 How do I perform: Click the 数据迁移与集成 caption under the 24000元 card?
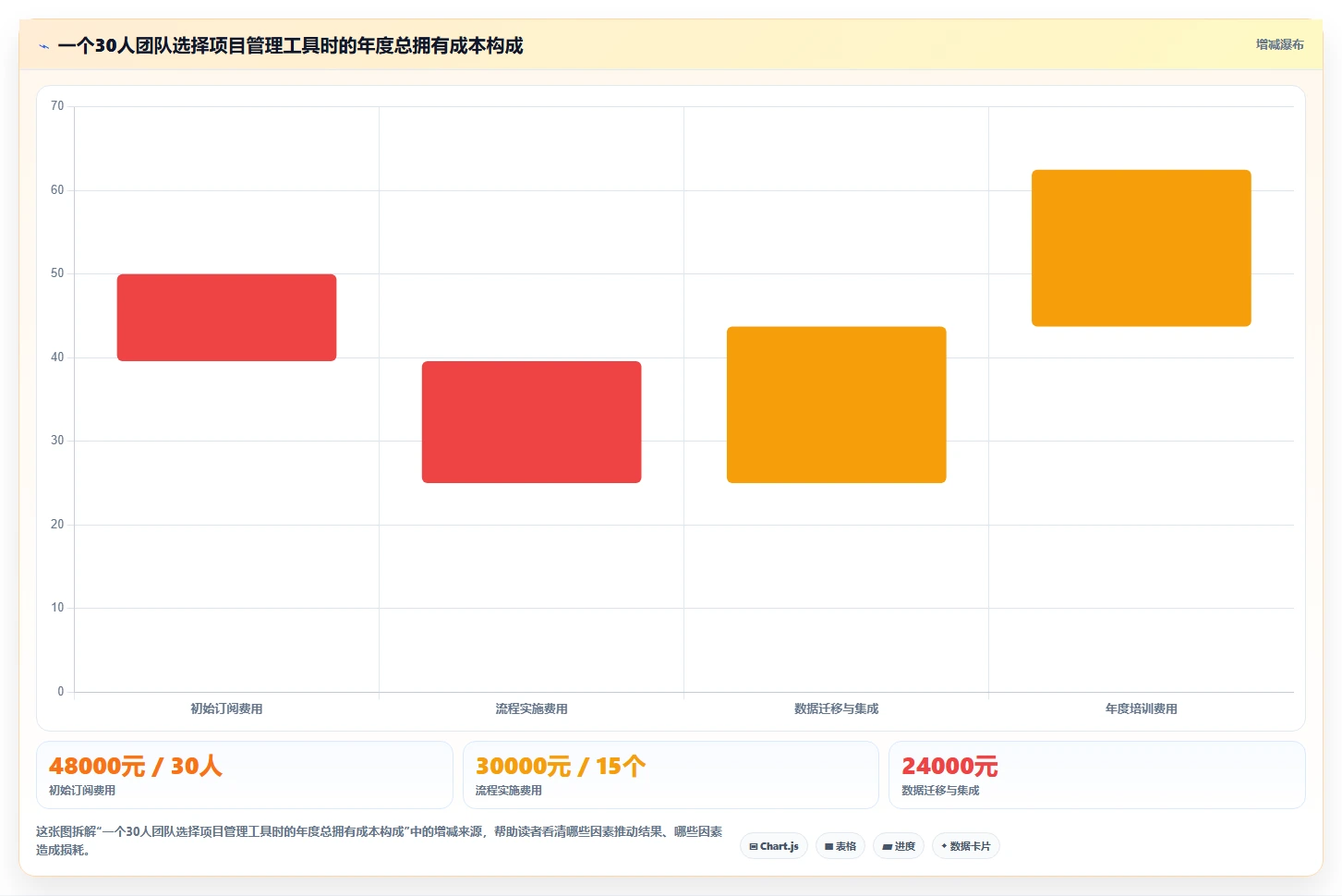click(940, 791)
